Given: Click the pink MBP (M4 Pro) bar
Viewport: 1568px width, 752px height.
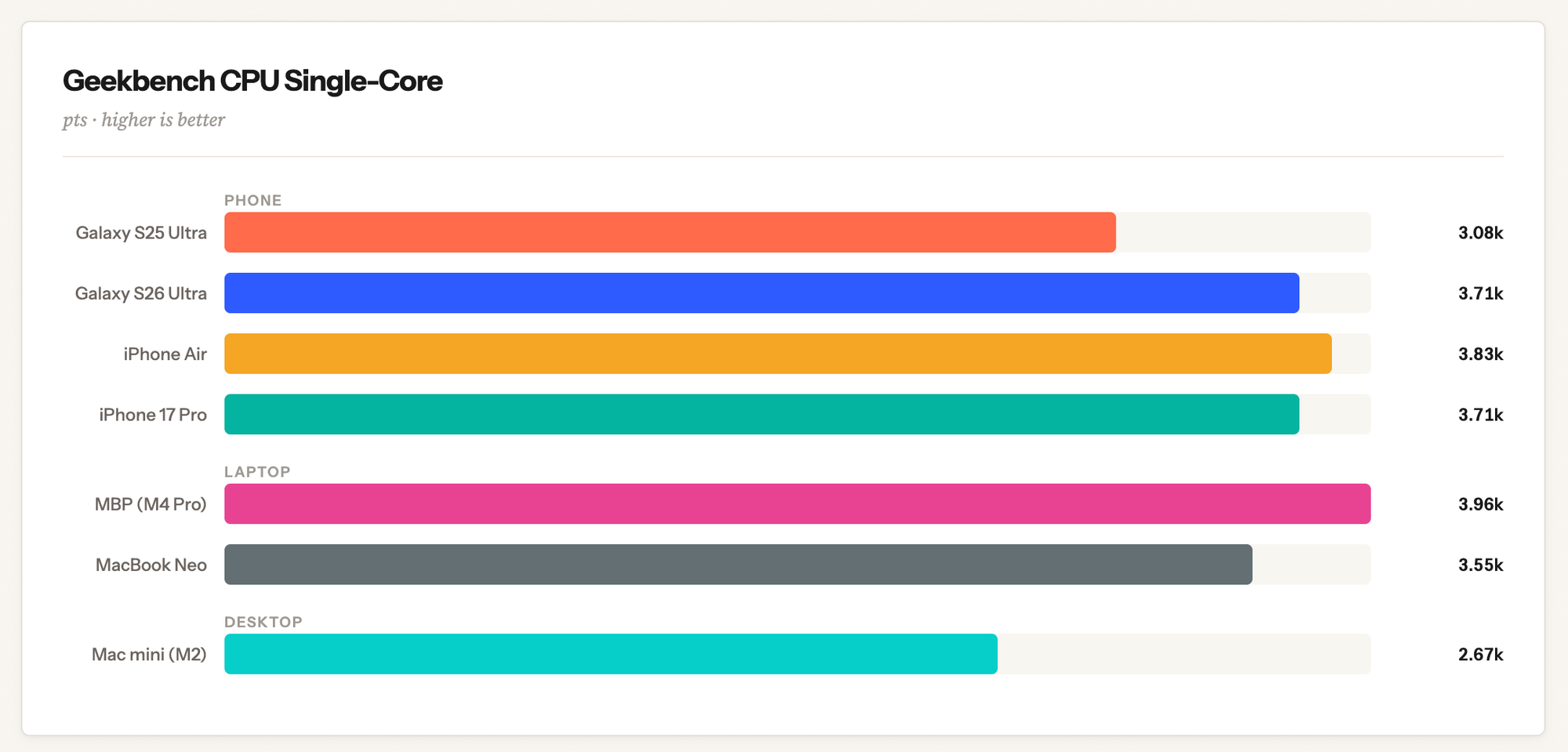Looking at the screenshot, I should click(797, 503).
